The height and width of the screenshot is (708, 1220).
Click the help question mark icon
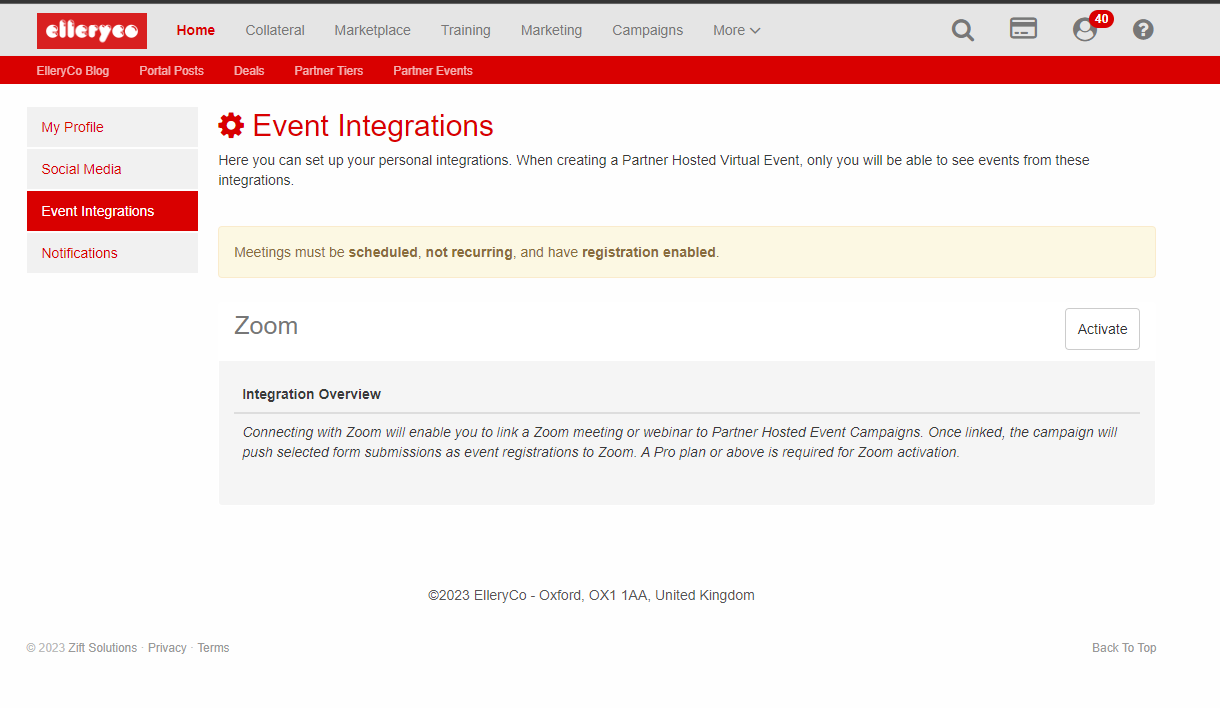pos(1143,30)
